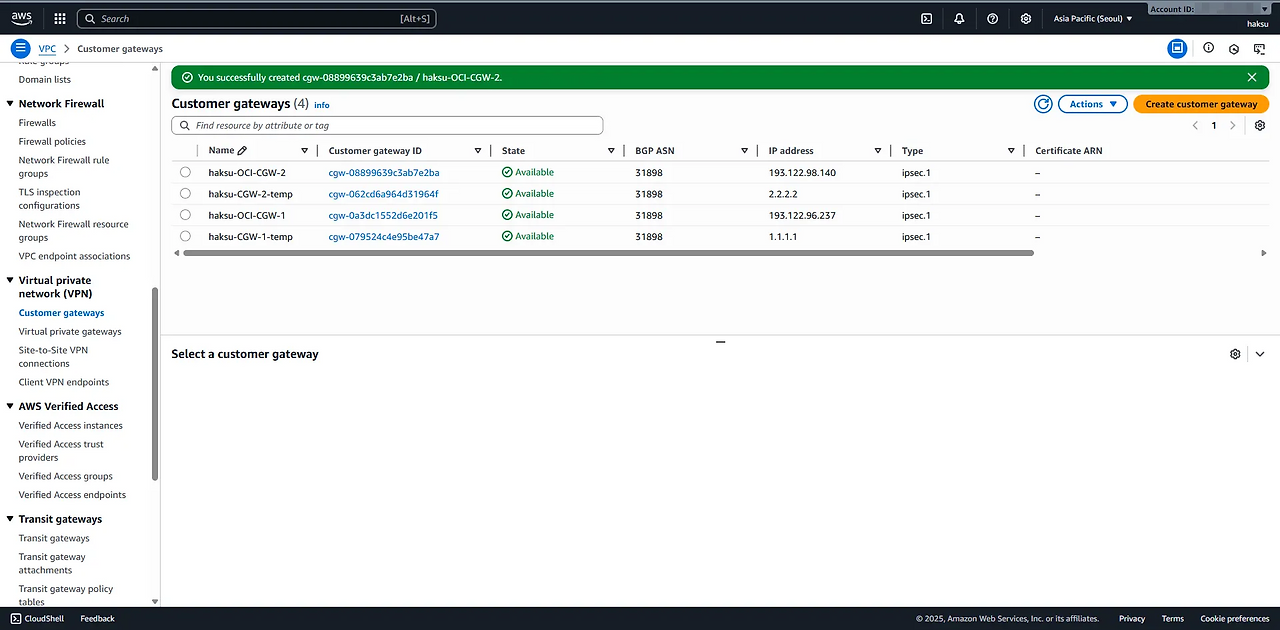
Task: Edit the Name column pencil icon
Action: pos(242,150)
